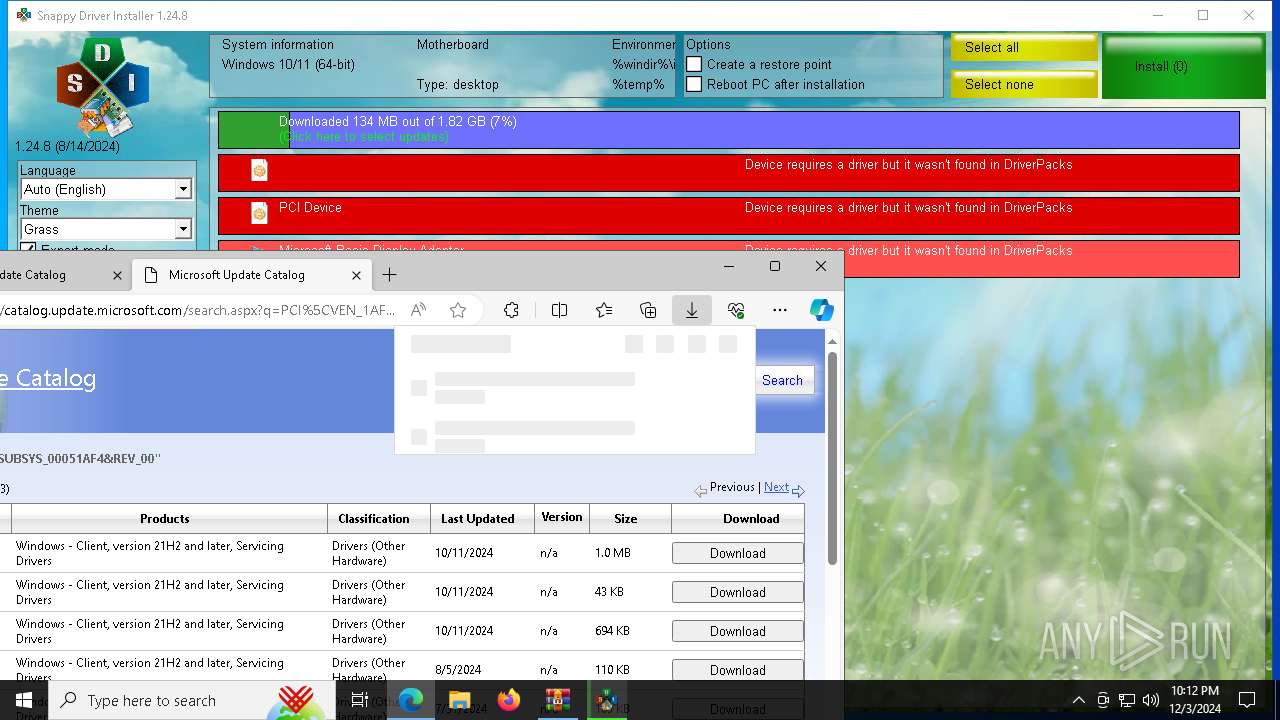
Task: Click the Snappy Driver Installer logo
Action: pos(101,87)
